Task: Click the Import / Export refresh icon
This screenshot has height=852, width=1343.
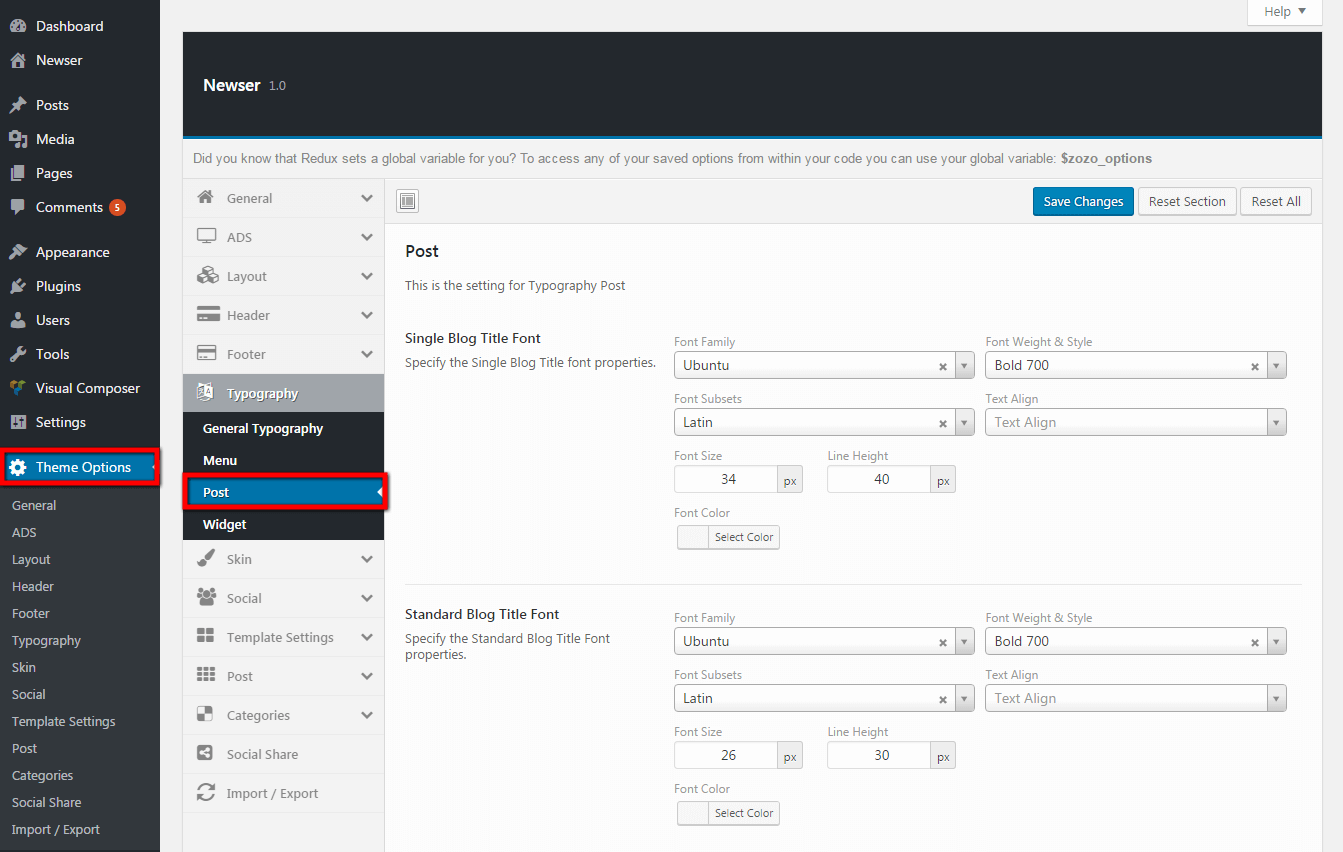Action: [x=206, y=793]
